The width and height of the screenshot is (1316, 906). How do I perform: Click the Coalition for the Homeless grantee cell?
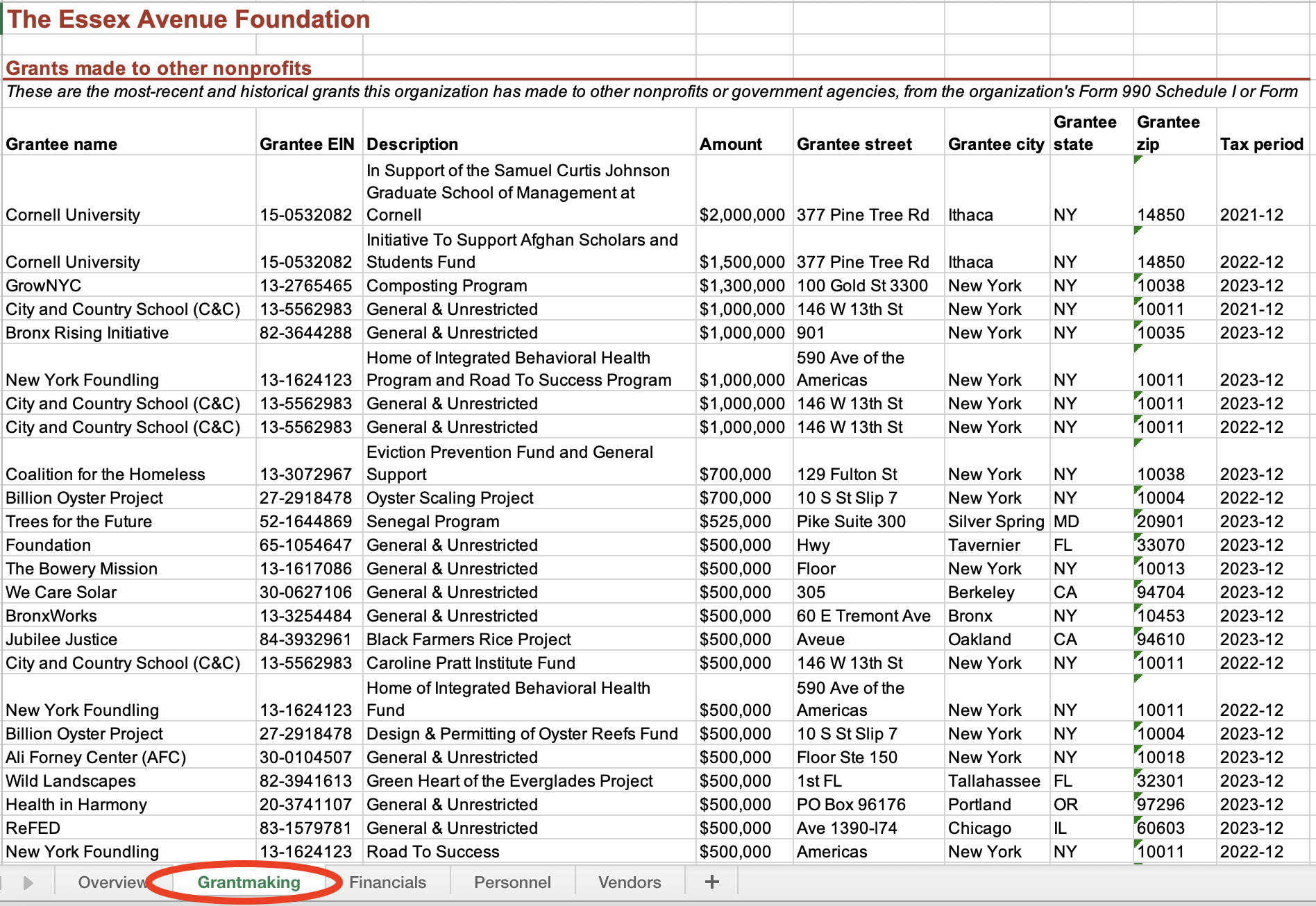(x=106, y=474)
